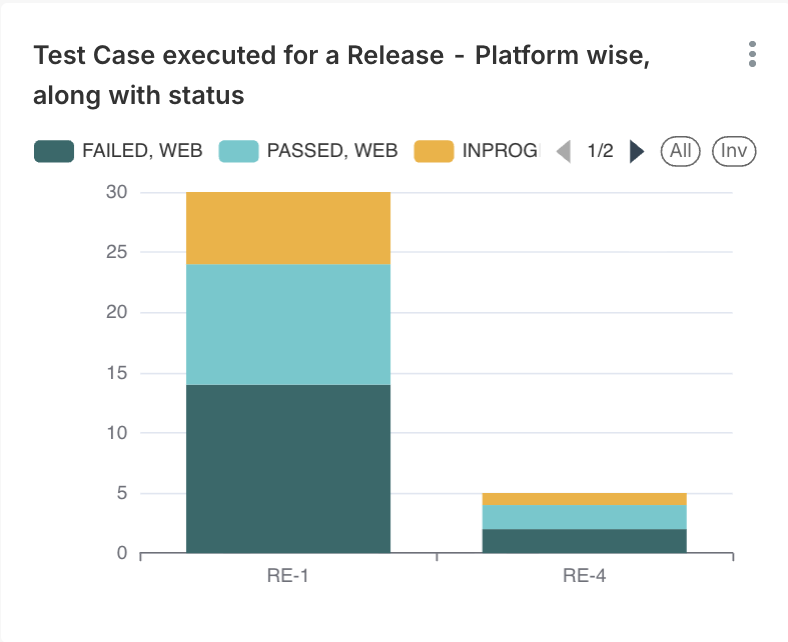Go to the previous legend page arrow
788x642 pixels.
tap(563, 152)
